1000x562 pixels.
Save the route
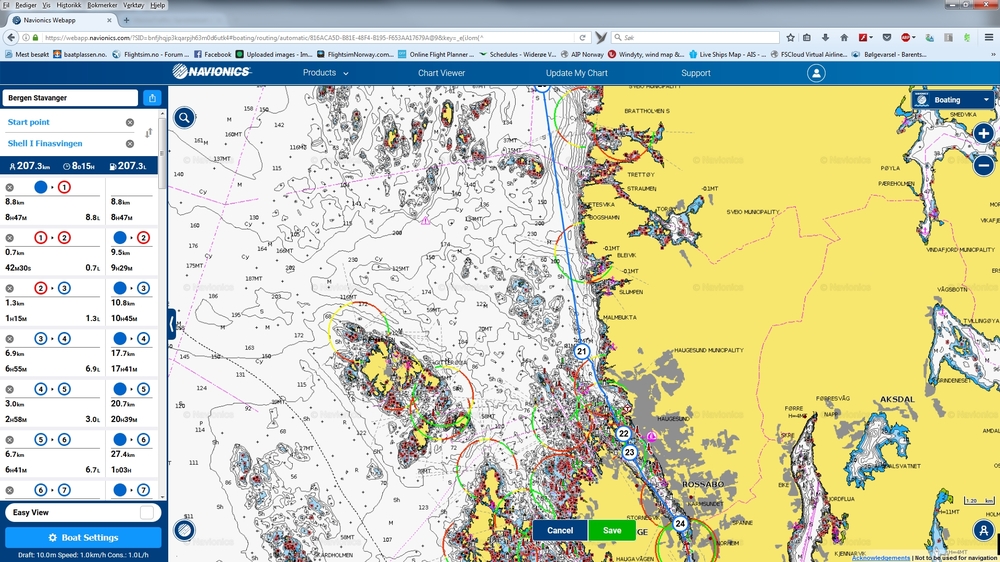[x=612, y=530]
